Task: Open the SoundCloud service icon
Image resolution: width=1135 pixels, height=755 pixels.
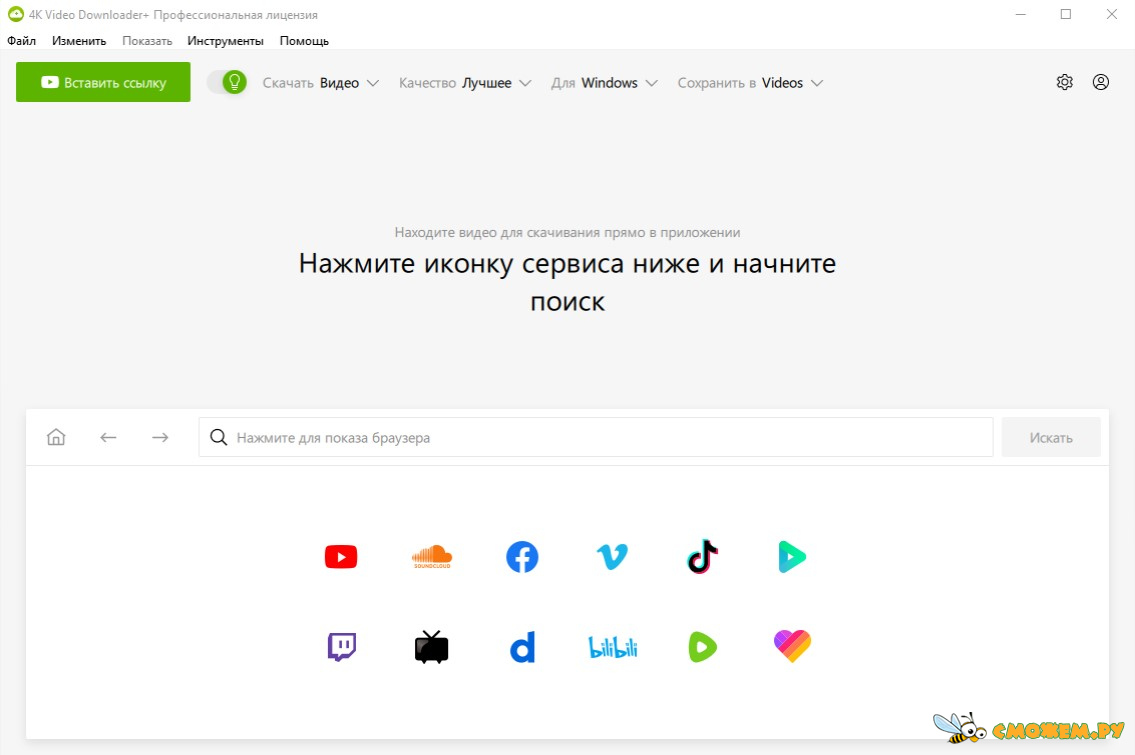Action: tap(431, 557)
